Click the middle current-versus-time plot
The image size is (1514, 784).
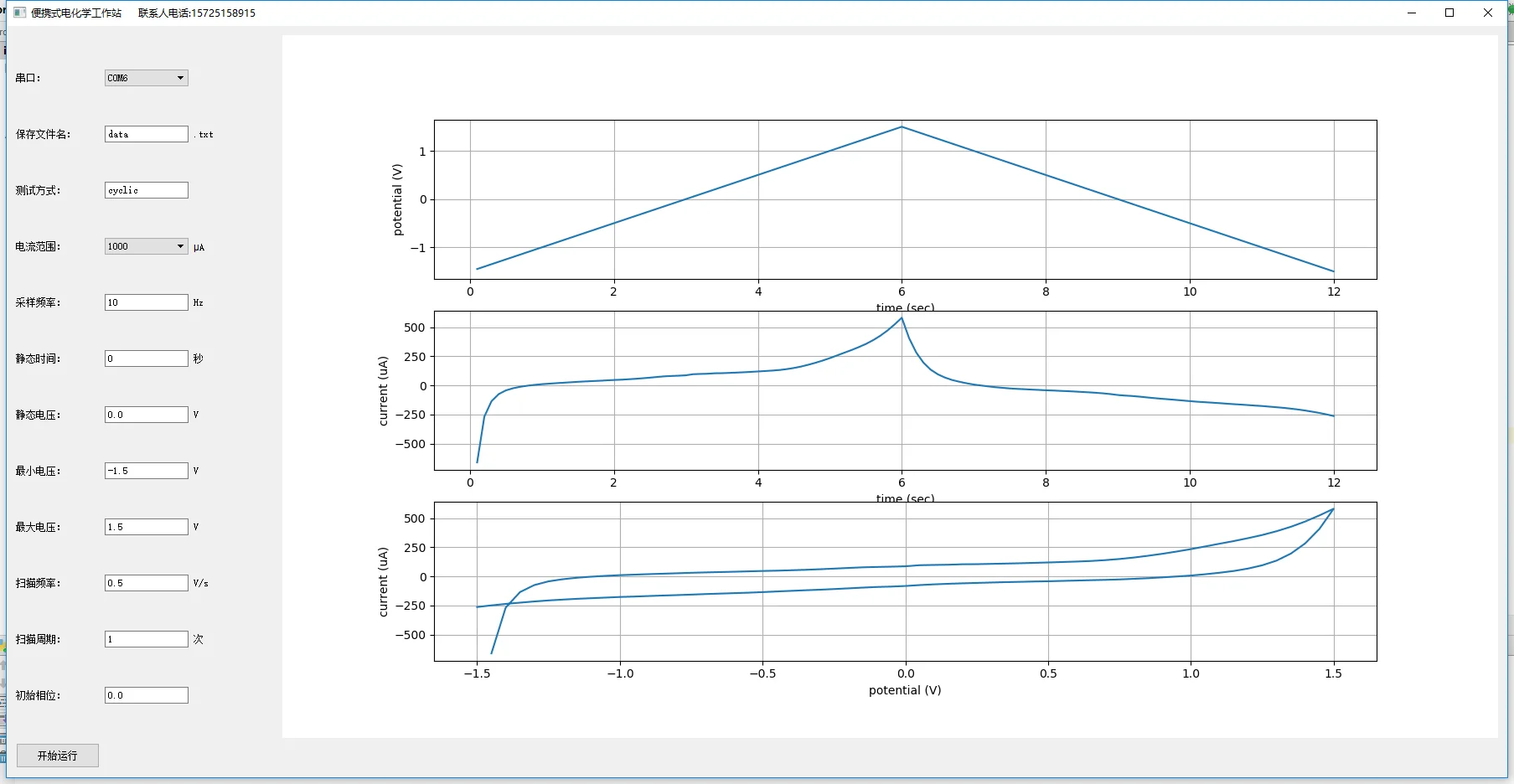point(905,390)
